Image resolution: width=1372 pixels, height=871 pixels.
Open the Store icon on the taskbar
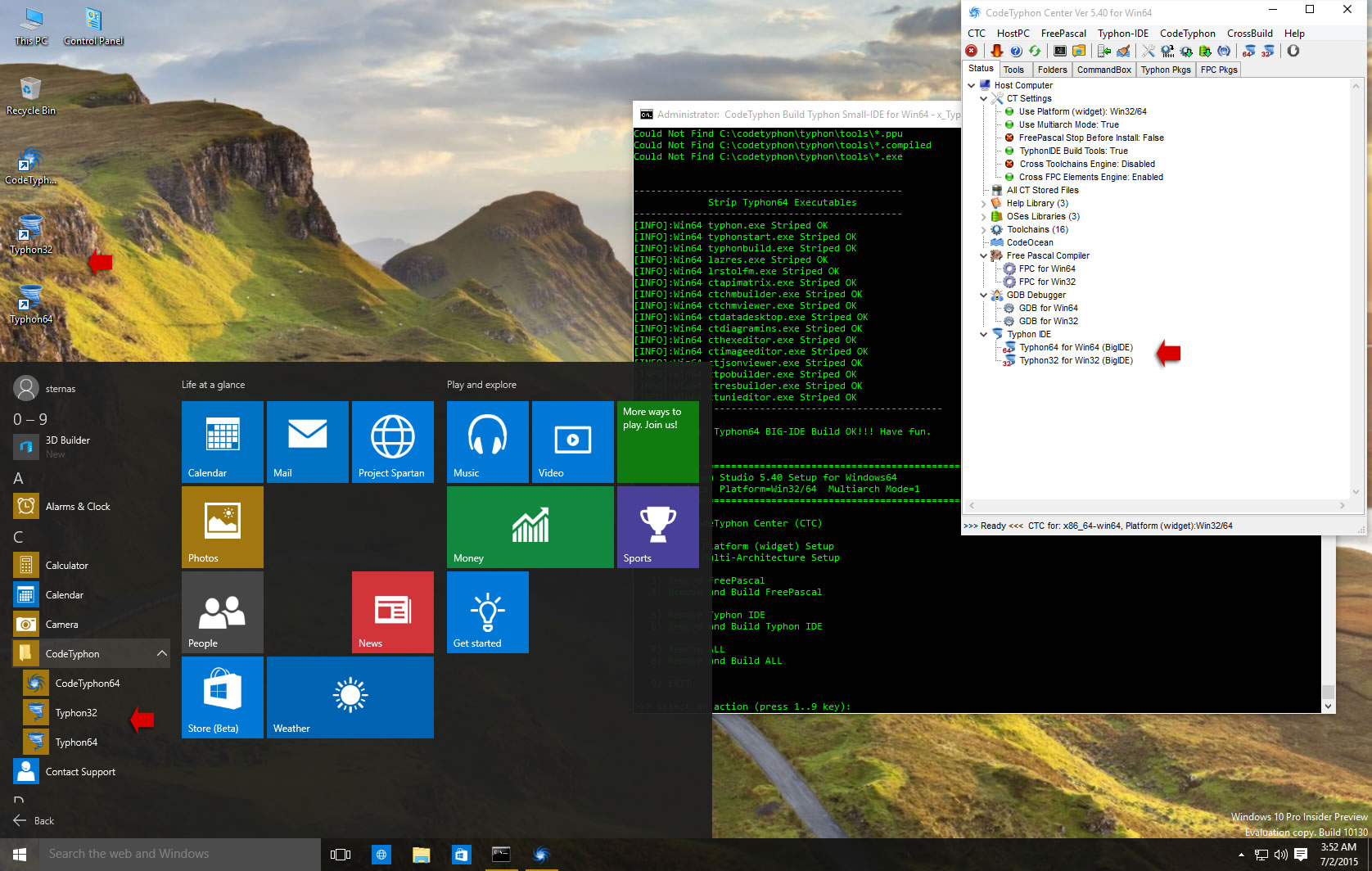pos(462,855)
